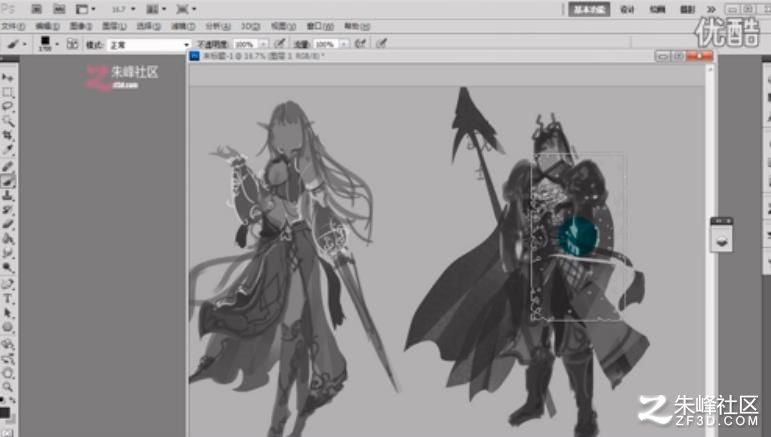Select the 3D Camera Rotate tool
Viewport: 771px width, 437px height.
[7, 358]
